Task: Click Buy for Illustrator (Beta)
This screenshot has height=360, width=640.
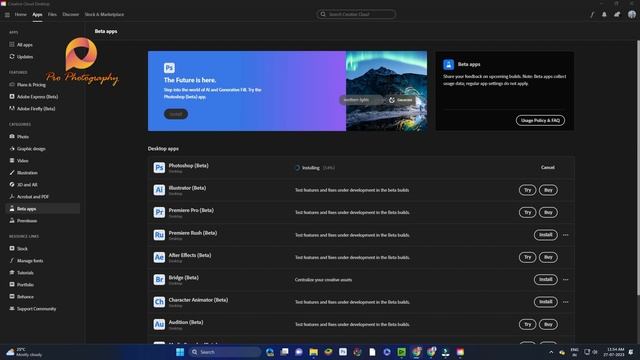Action: coord(548,190)
